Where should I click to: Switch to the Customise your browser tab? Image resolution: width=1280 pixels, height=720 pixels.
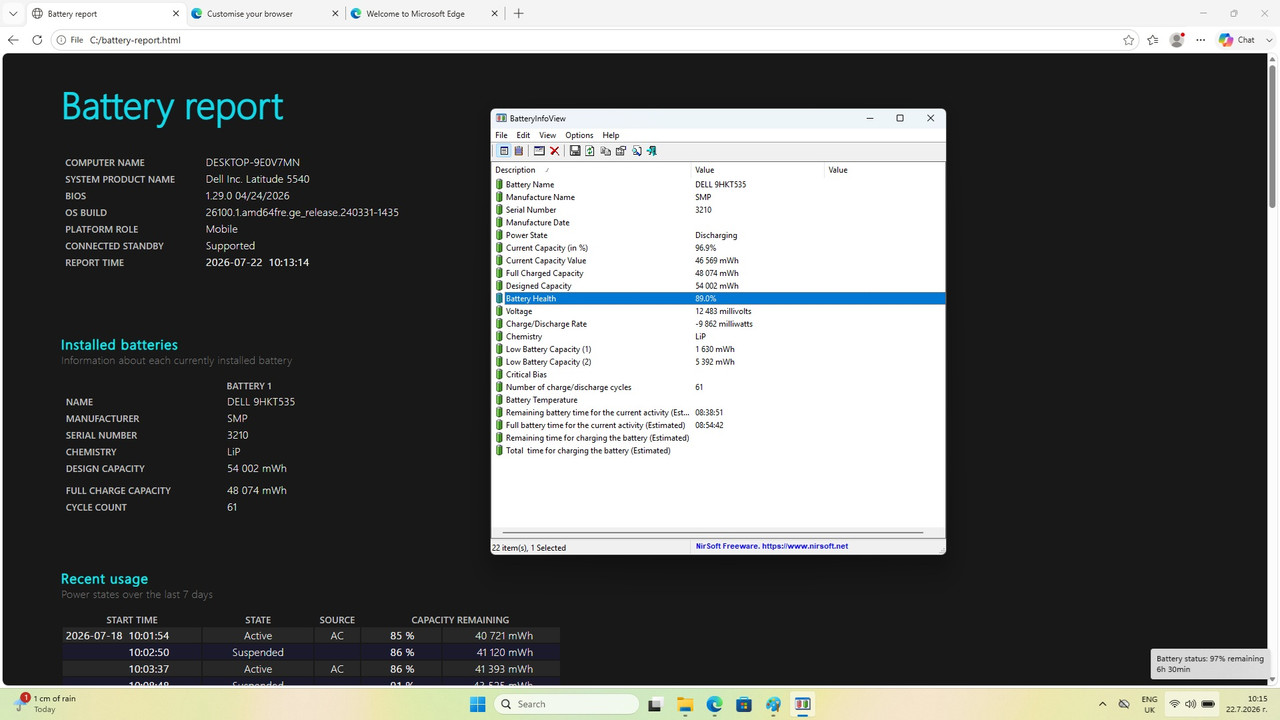click(x=263, y=14)
